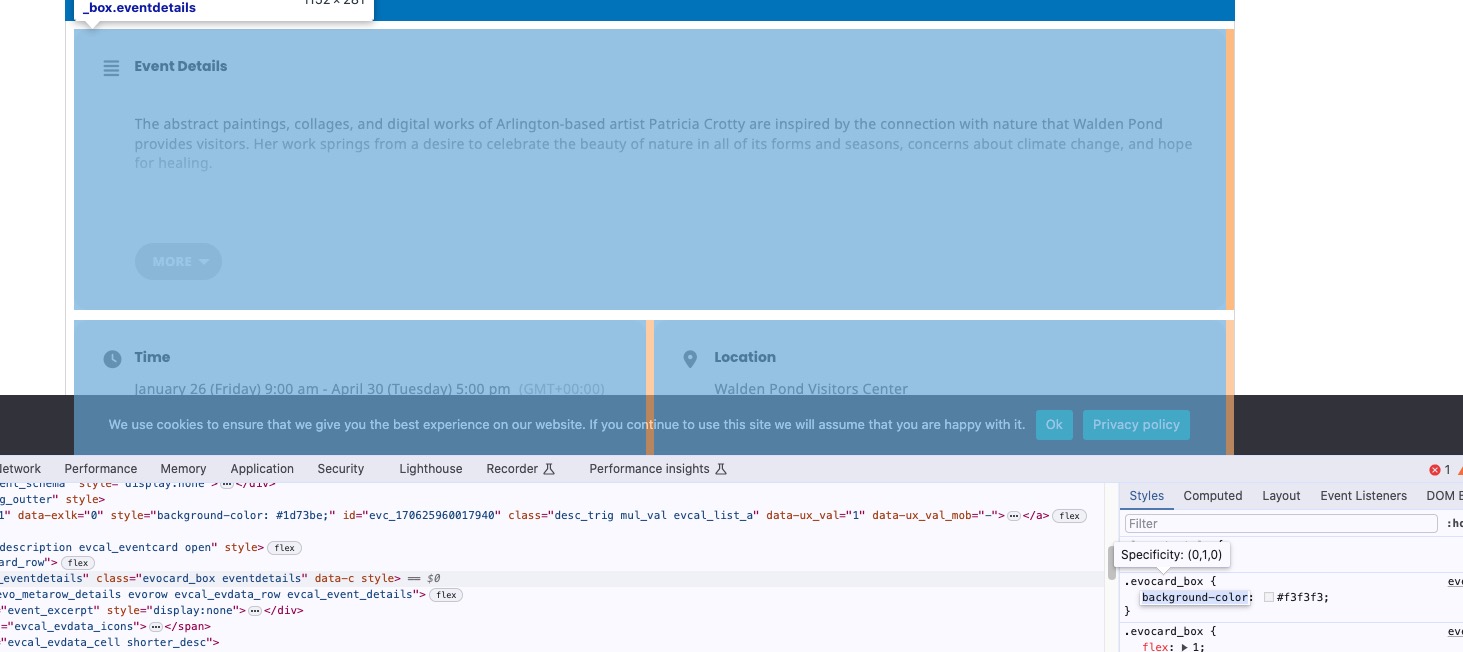The width and height of the screenshot is (1463, 652).
Task: Click the Location heading text
Action: (745, 357)
